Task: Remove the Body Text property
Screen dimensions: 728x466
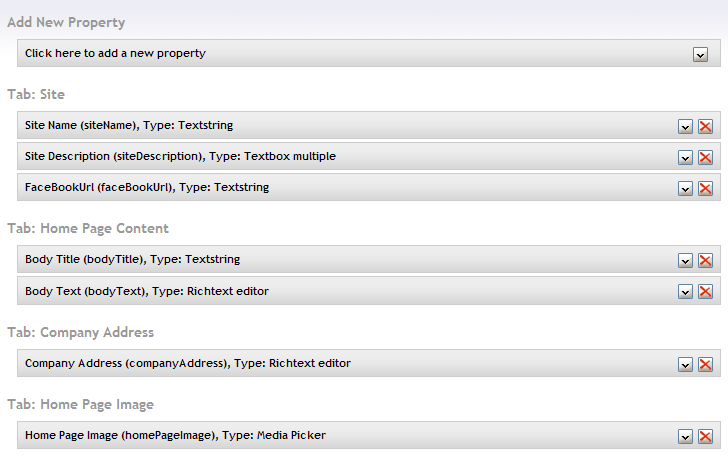Action: pos(705,291)
